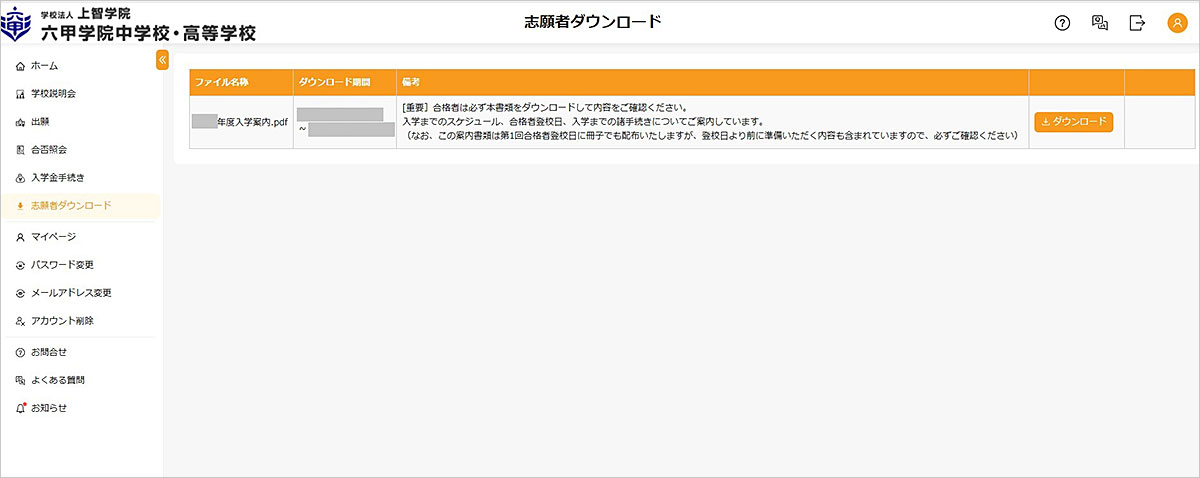Open お問合せ from sidebar
Viewport: 1200px width, 478px height.
(49, 352)
